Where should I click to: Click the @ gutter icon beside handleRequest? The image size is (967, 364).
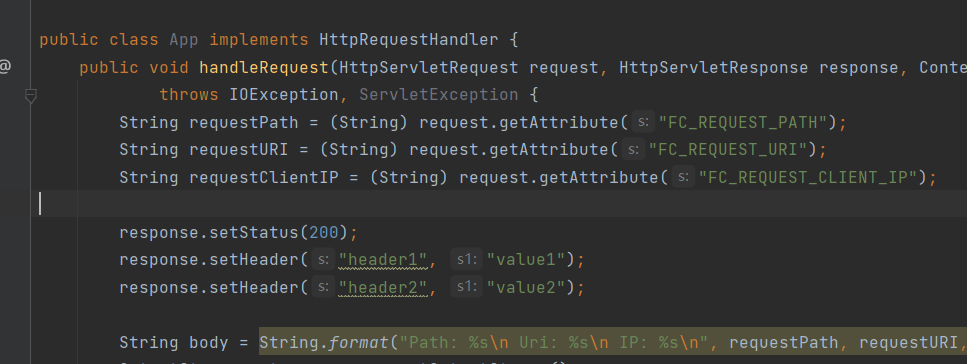(x=5, y=67)
